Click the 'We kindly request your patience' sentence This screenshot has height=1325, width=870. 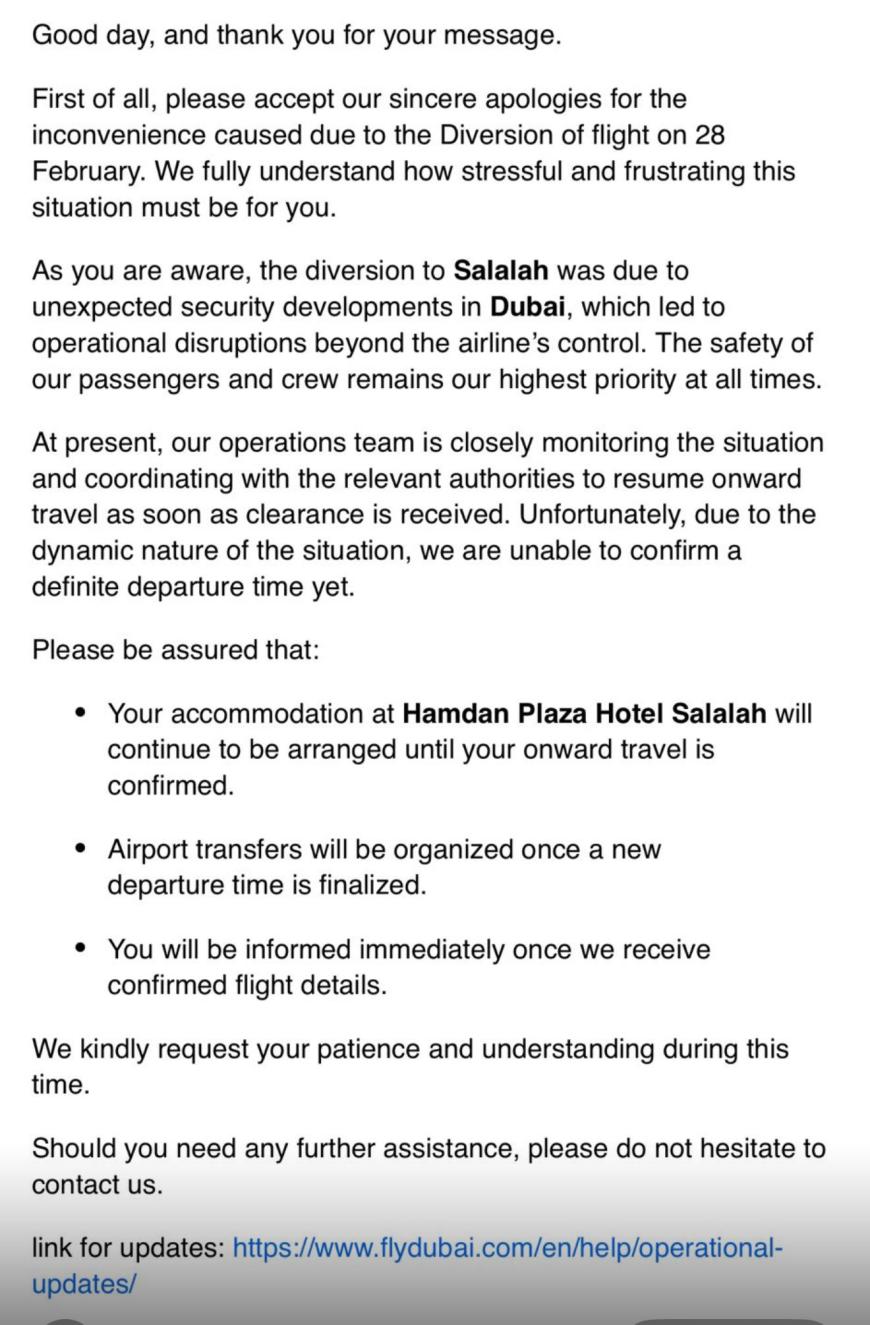[x=410, y=1050]
